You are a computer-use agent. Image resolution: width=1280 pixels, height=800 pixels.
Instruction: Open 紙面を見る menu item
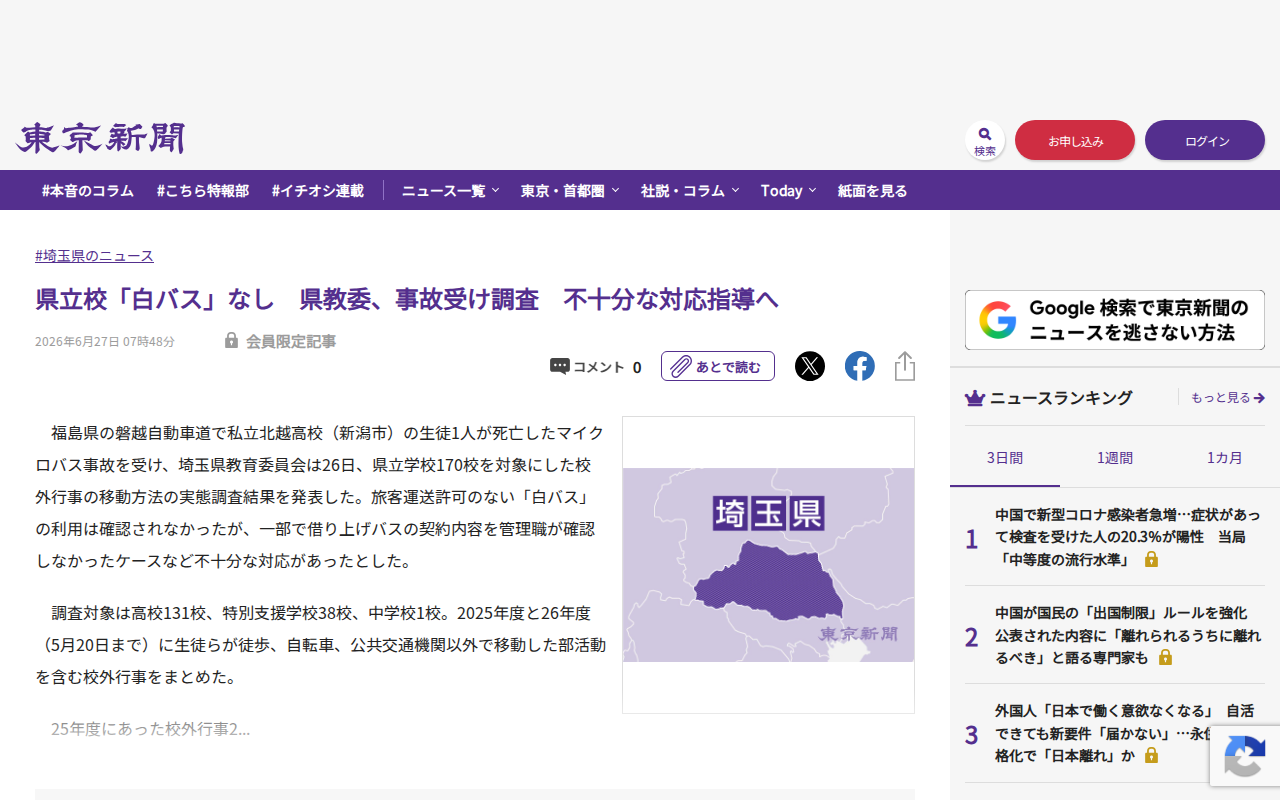873,190
